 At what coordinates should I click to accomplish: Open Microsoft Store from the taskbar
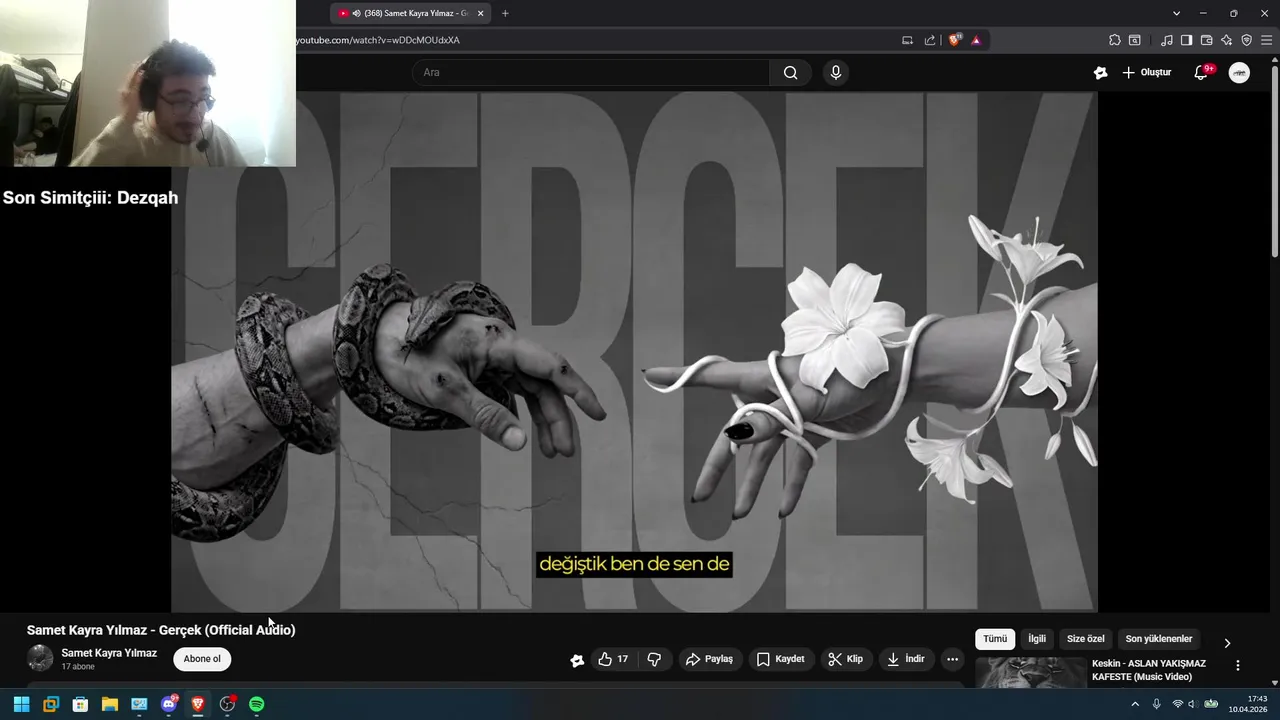80,704
